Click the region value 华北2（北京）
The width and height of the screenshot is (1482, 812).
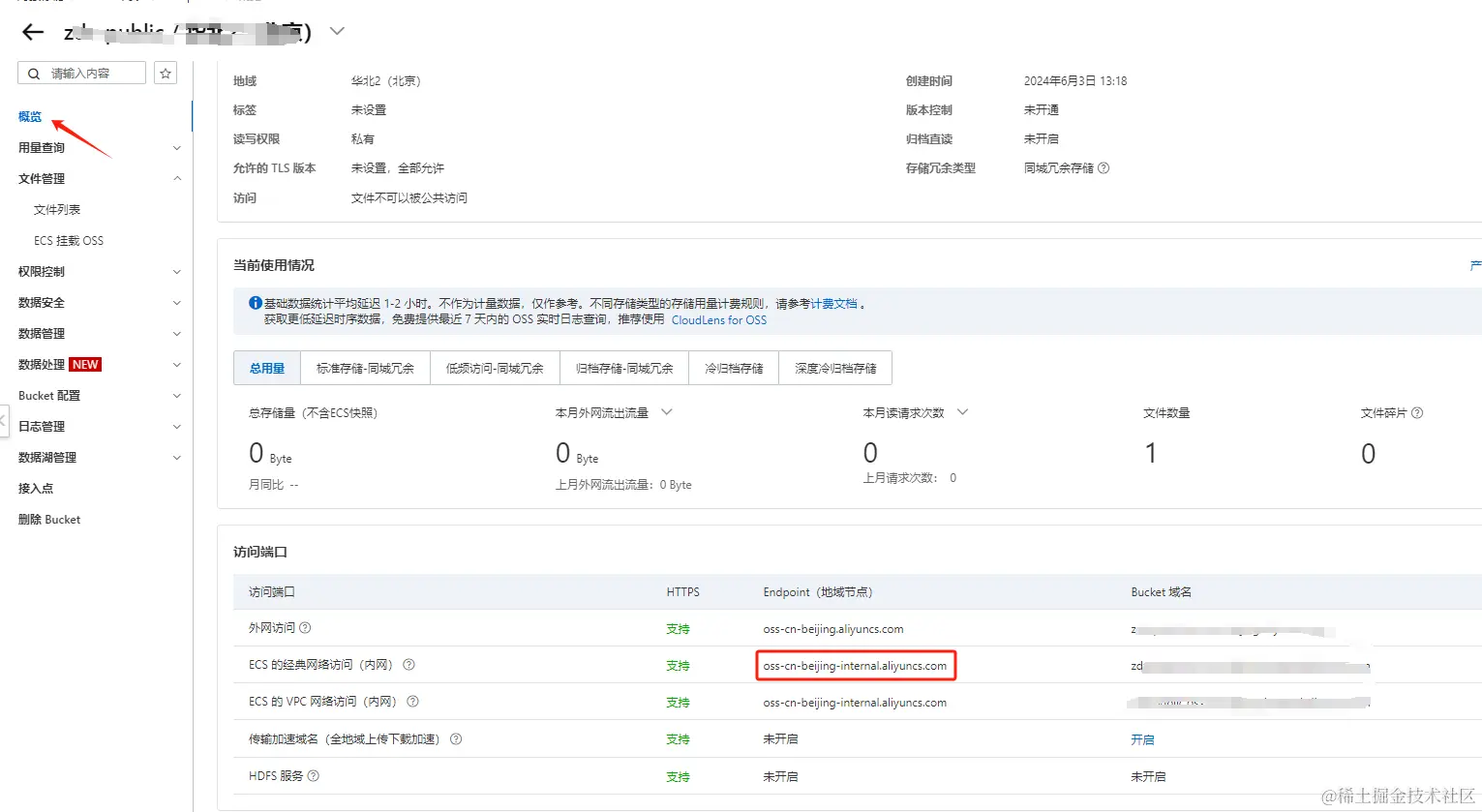coord(386,81)
